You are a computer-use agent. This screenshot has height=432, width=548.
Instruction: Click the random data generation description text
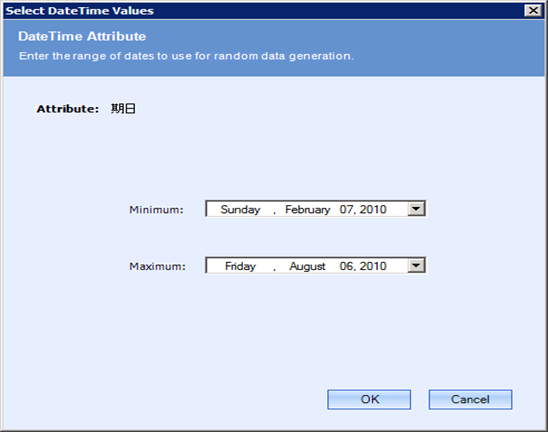click(x=186, y=56)
